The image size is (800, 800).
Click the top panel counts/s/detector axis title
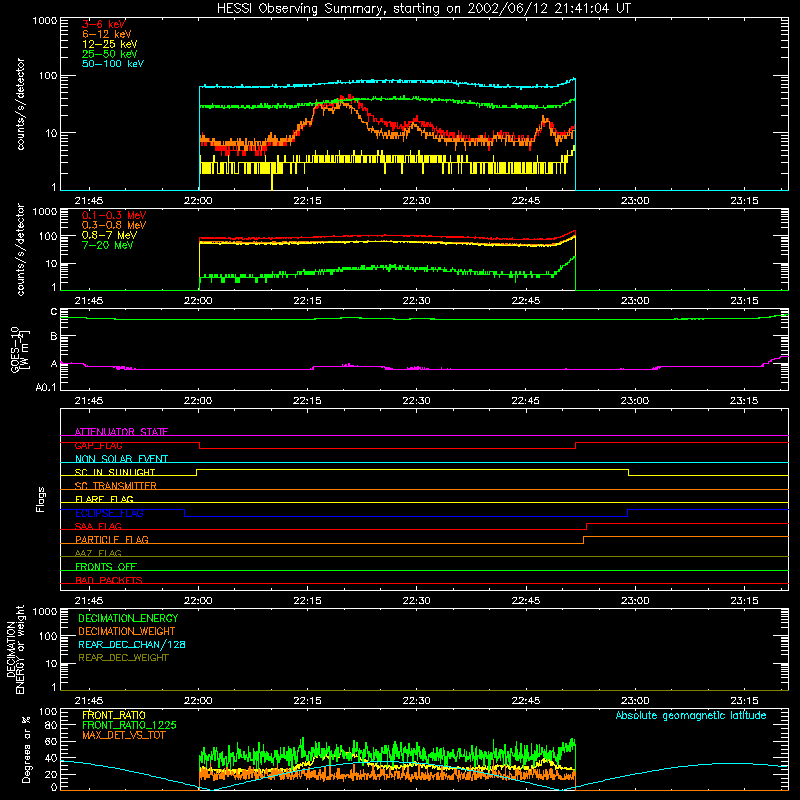[20, 104]
